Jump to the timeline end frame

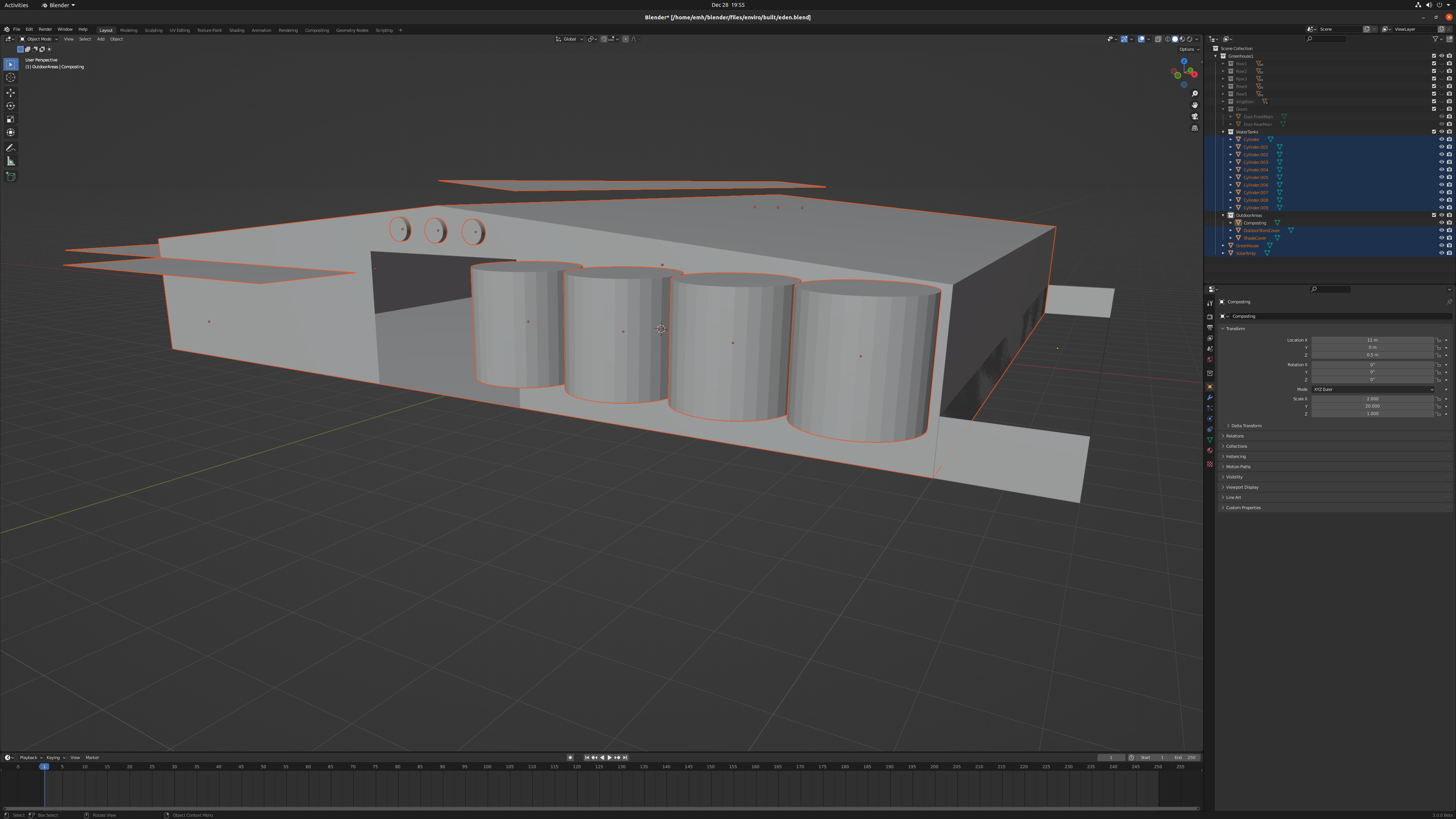(624, 758)
